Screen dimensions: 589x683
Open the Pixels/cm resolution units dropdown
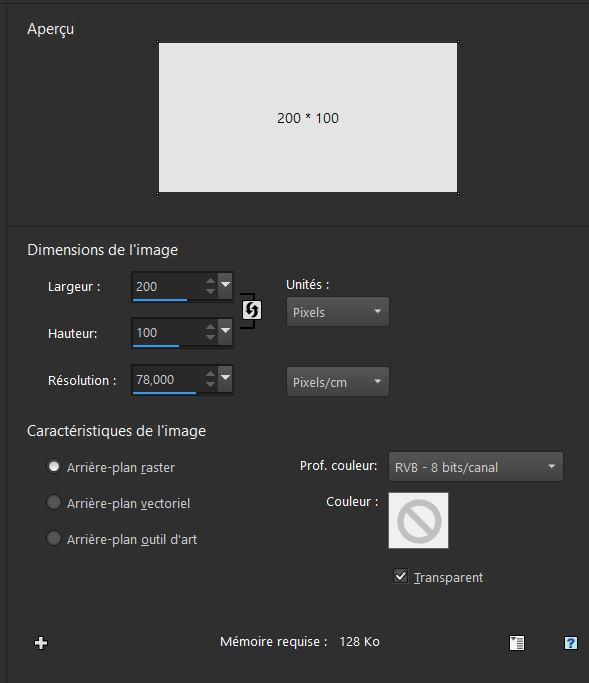(338, 382)
